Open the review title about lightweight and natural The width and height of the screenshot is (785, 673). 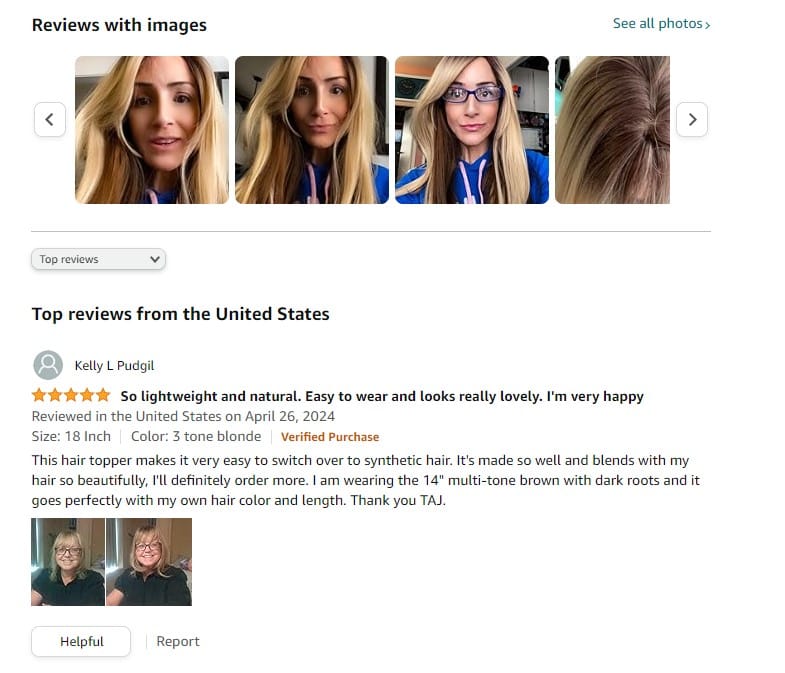pyautogui.click(x=382, y=396)
